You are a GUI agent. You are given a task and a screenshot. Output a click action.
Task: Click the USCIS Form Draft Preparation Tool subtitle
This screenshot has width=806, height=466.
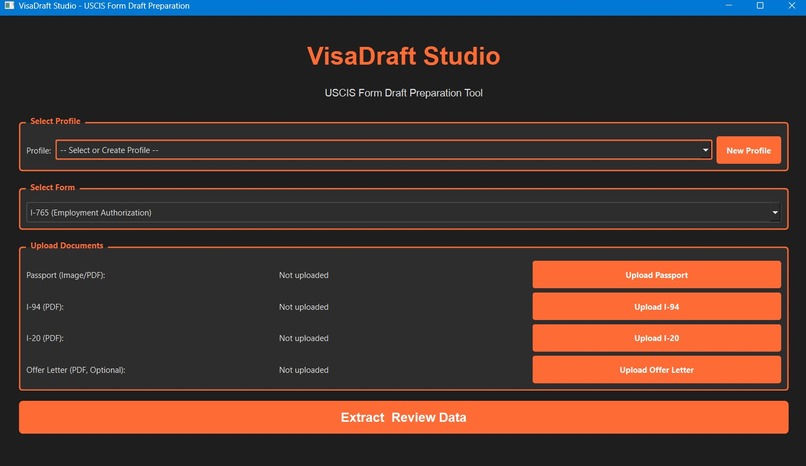[404, 93]
